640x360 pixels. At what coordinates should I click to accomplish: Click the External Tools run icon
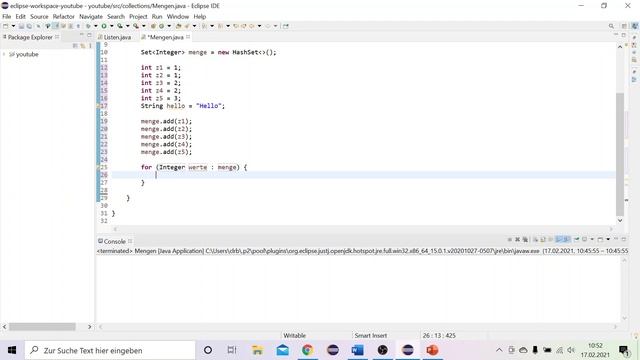coord(136,26)
